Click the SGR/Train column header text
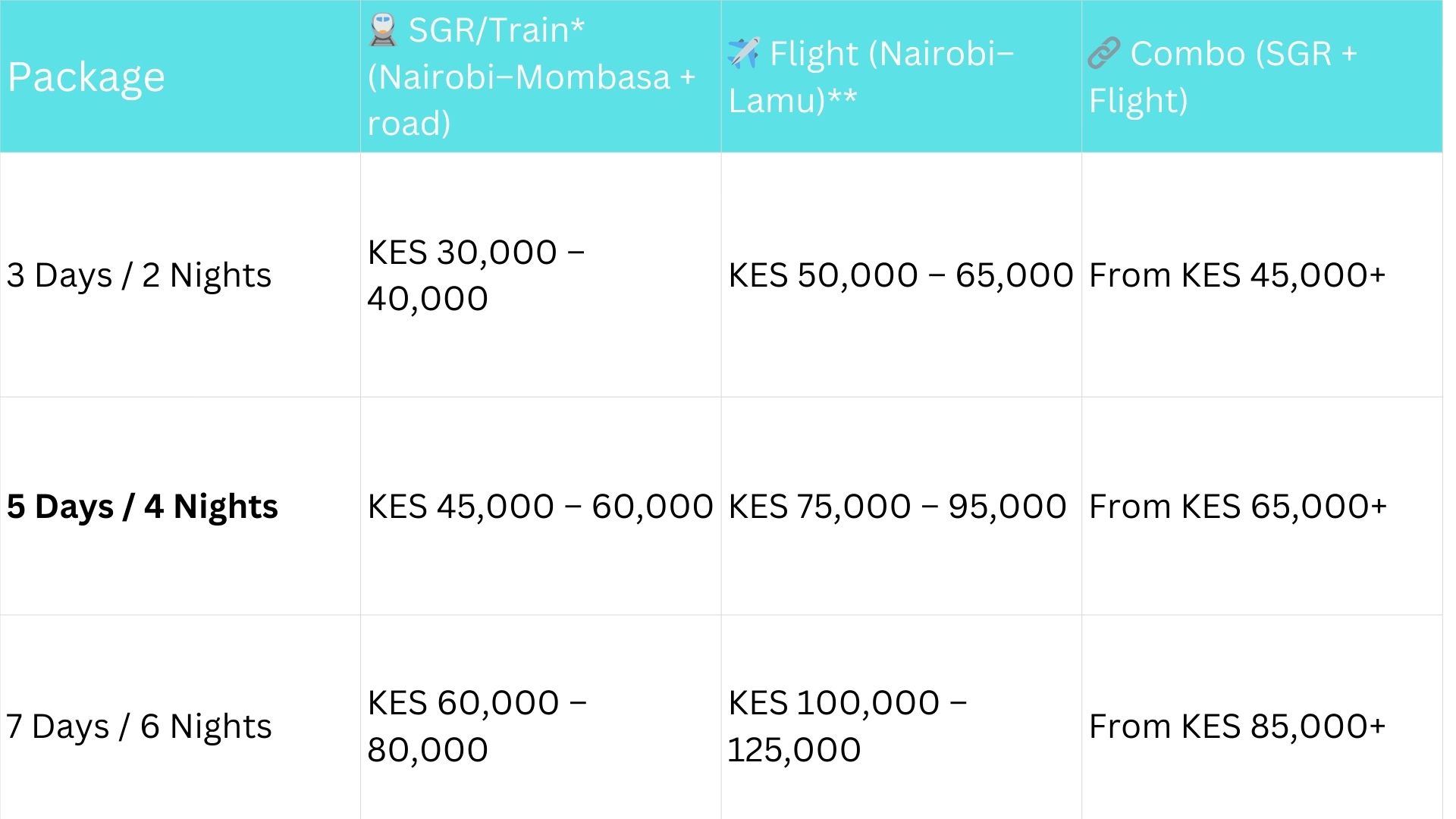1456x819 pixels. 531,77
